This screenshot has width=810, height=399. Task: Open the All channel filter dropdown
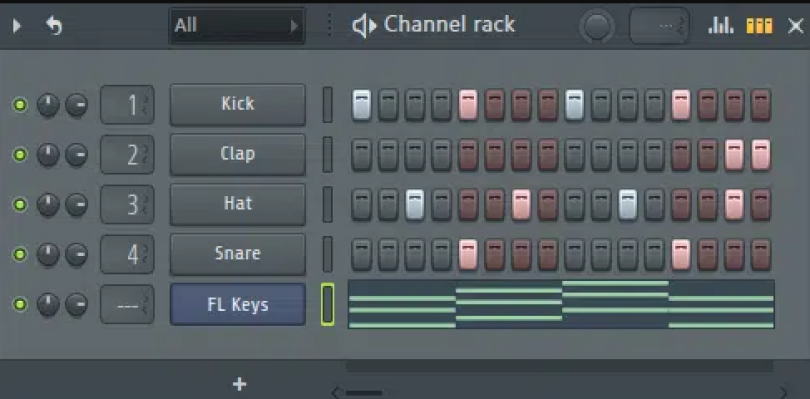[237, 25]
